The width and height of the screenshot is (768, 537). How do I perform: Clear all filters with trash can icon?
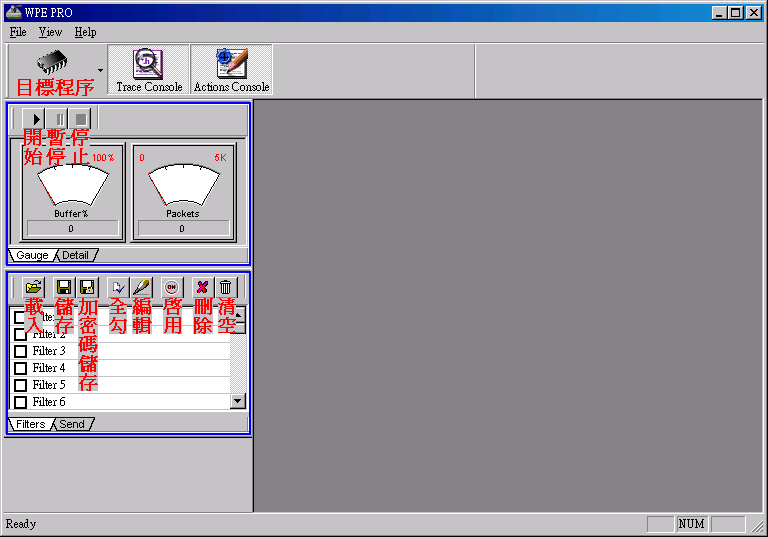tap(225, 287)
